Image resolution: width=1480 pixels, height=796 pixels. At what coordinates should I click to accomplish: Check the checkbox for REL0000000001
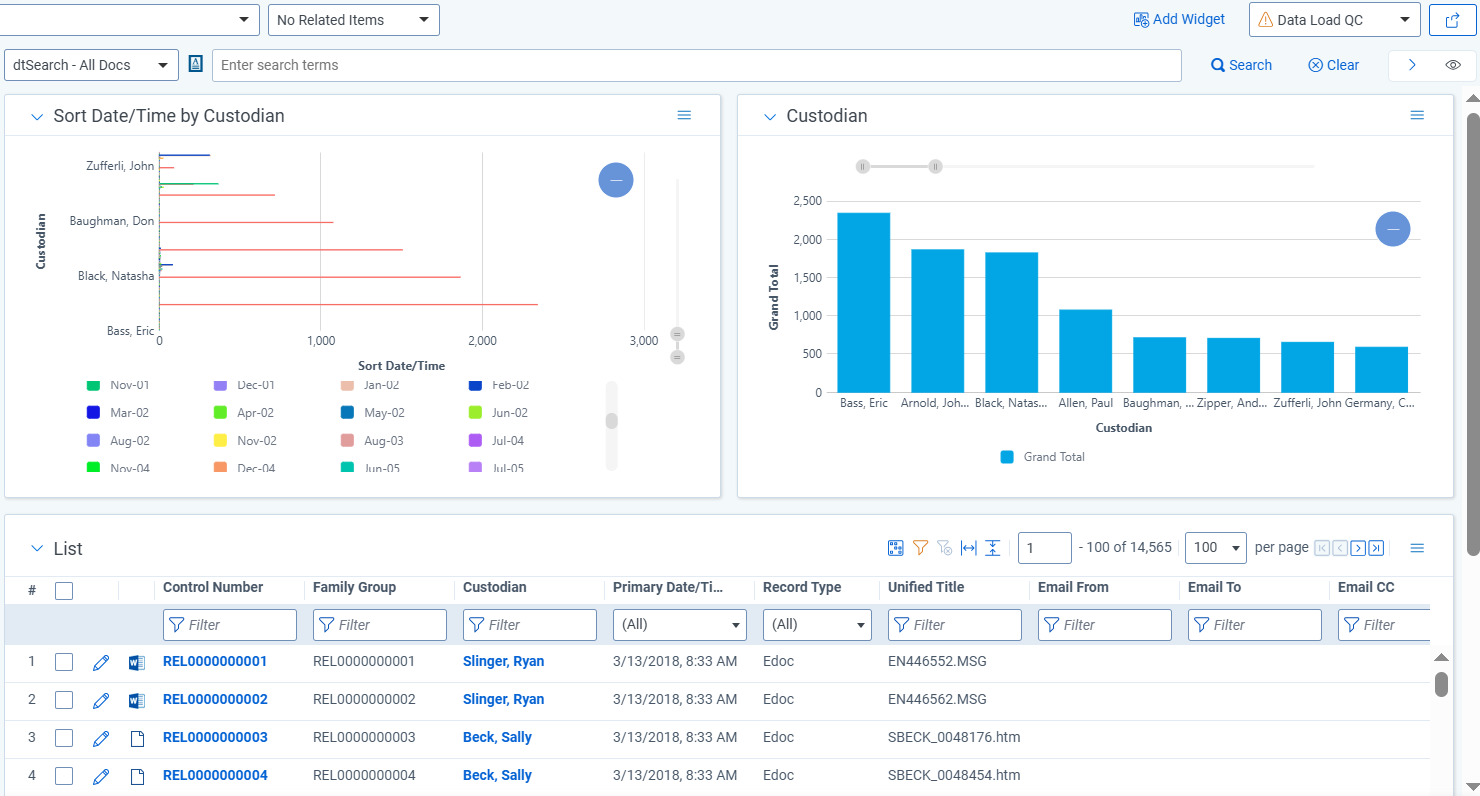[x=64, y=662]
